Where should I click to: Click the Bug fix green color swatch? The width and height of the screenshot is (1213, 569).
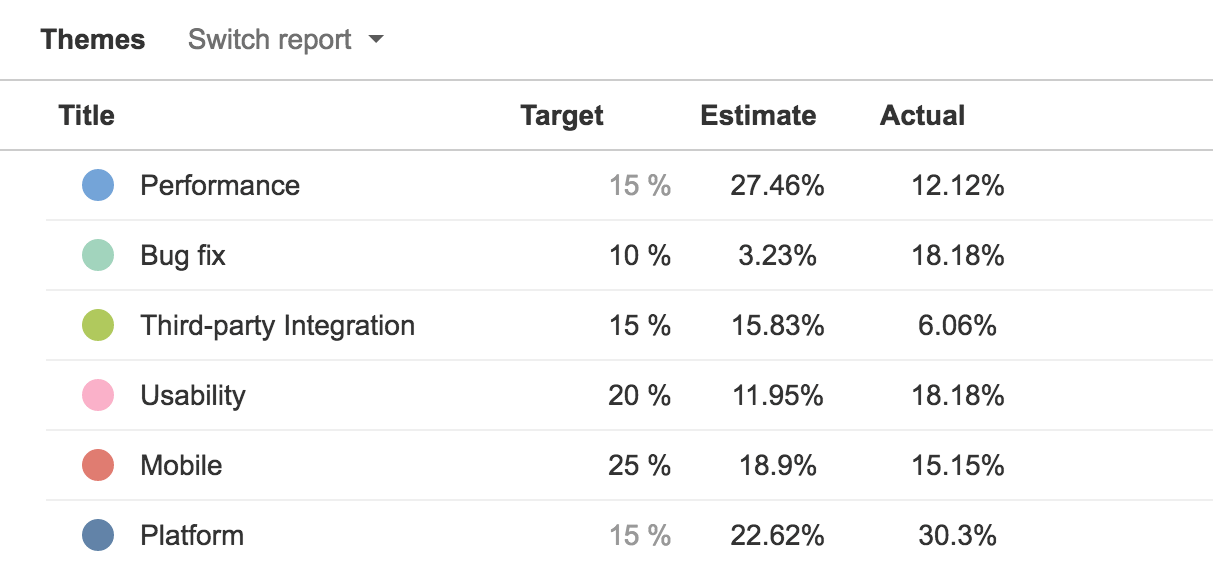pyautogui.click(x=97, y=255)
